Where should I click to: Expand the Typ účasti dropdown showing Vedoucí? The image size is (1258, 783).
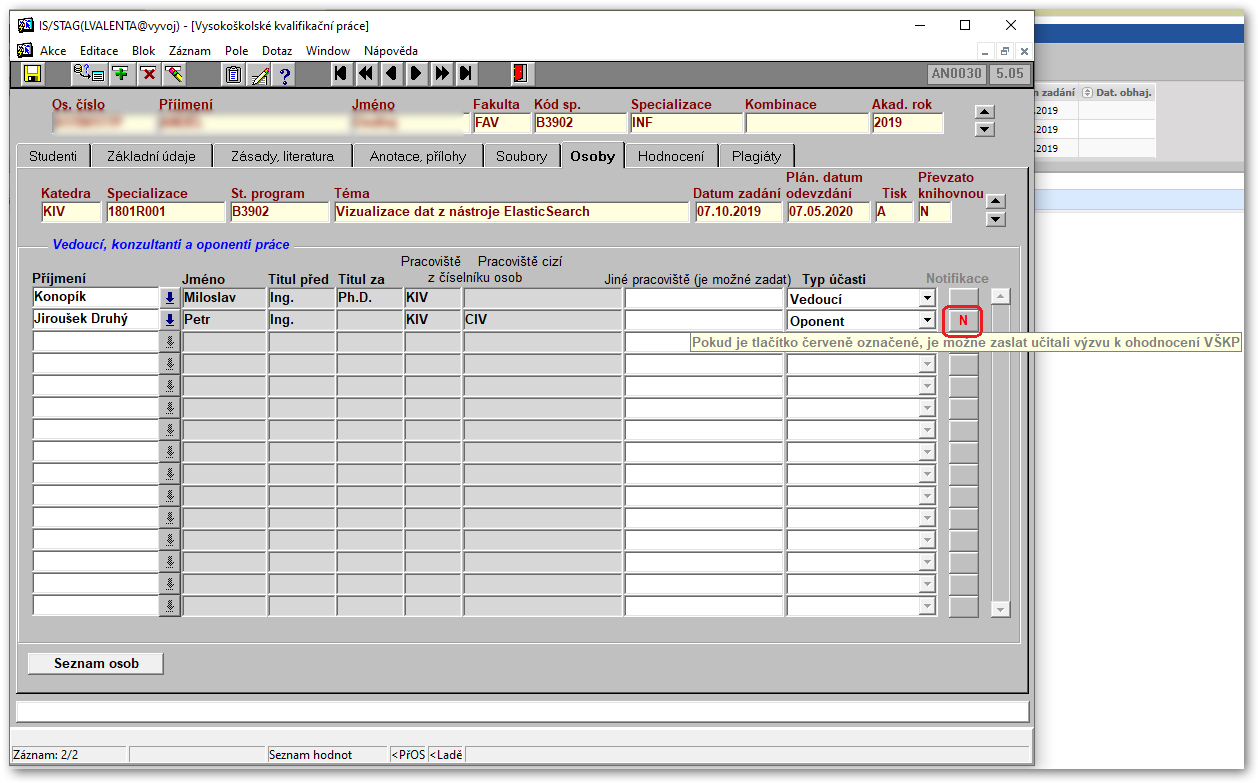(927, 298)
